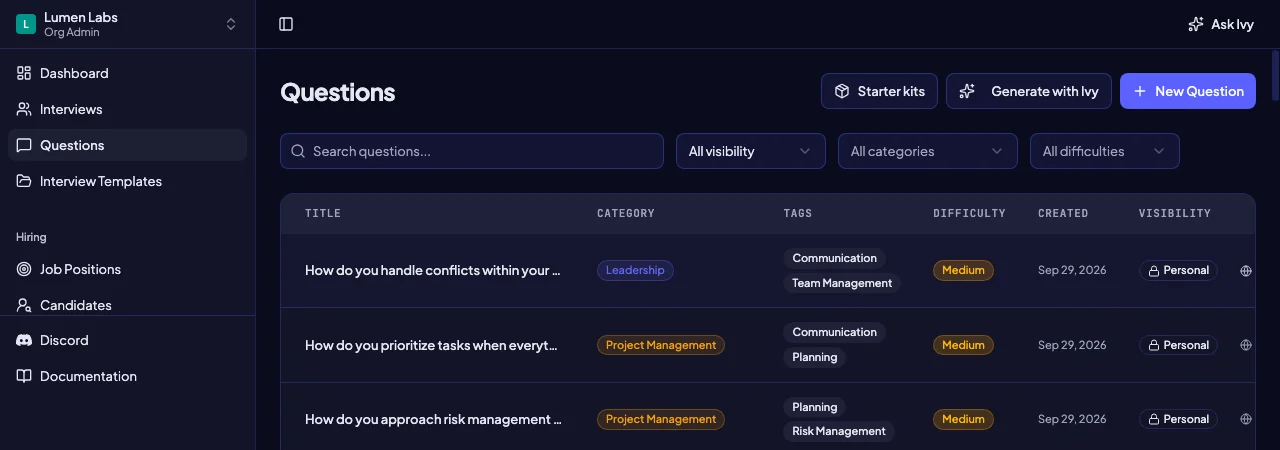Click the Starter kits box icon
This screenshot has height=450, width=1280.
click(842, 91)
